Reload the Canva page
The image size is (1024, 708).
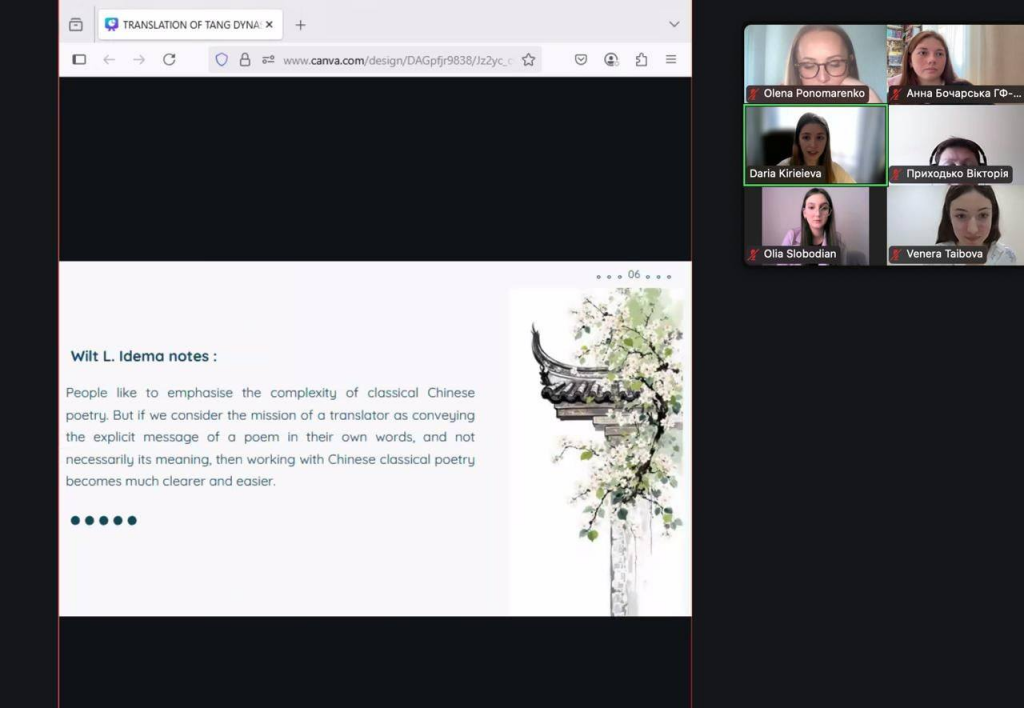tap(169, 60)
